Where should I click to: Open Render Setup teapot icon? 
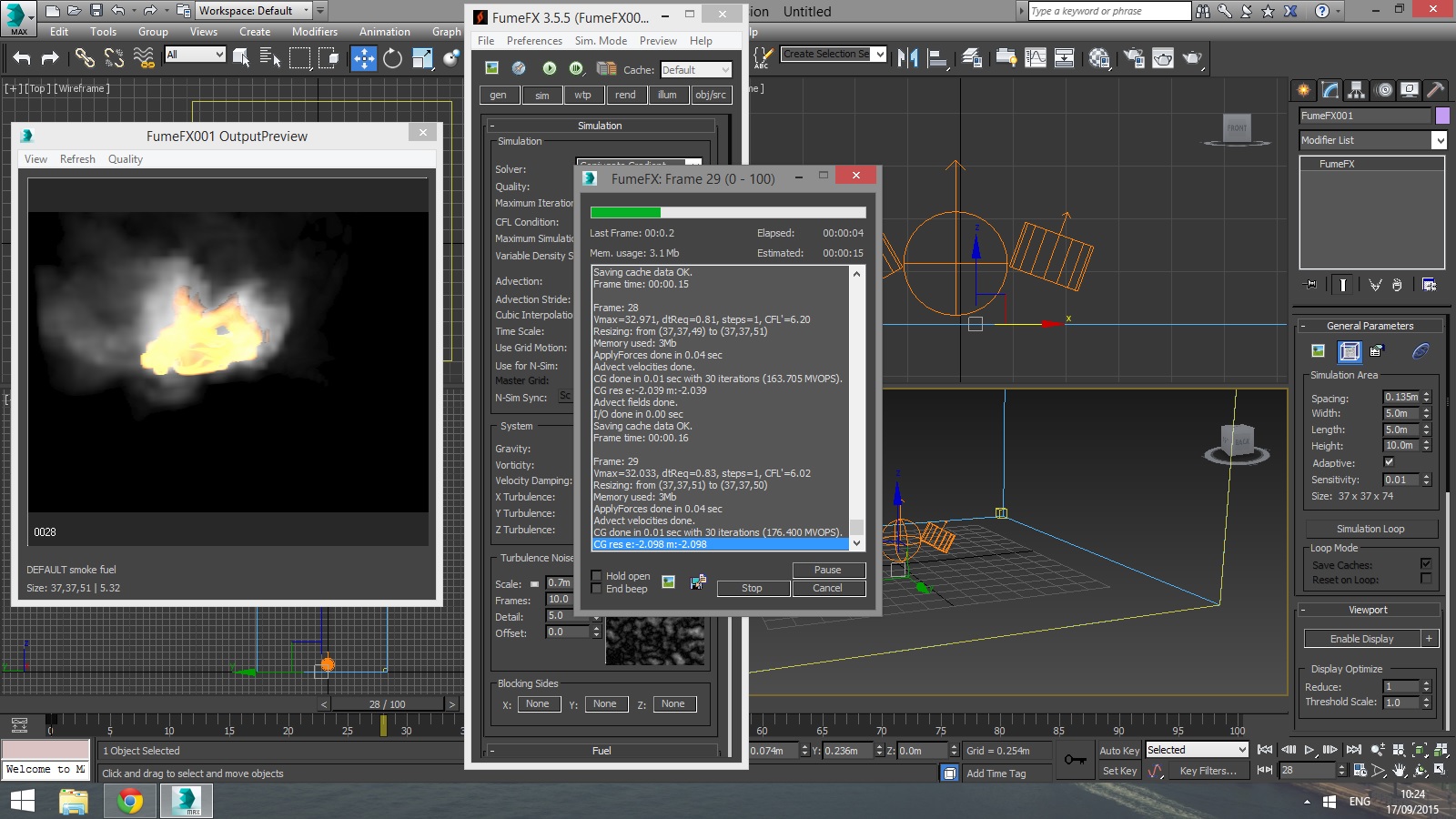[1134, 58]
